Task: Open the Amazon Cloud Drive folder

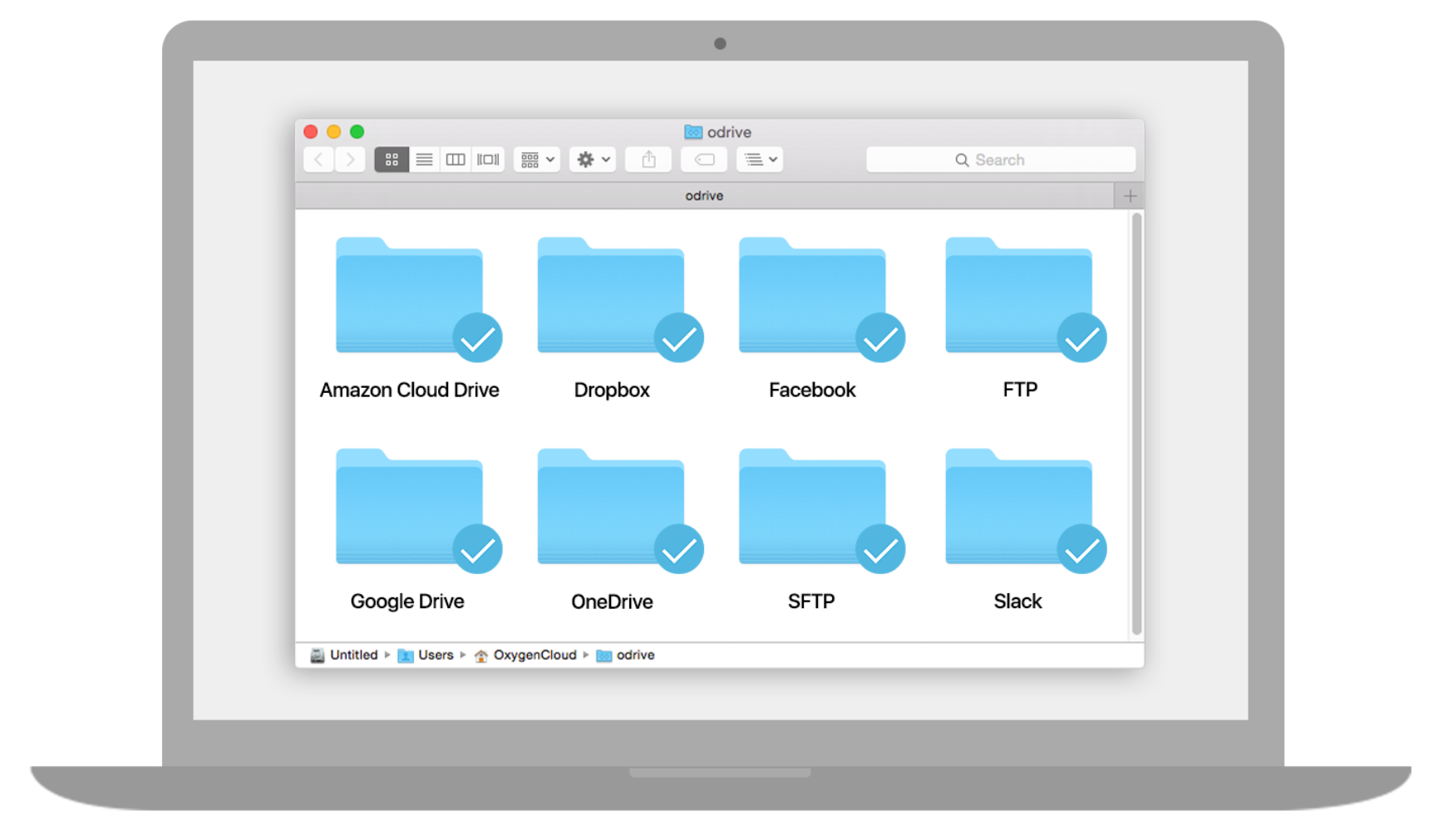Action: [x=409, y=299]
